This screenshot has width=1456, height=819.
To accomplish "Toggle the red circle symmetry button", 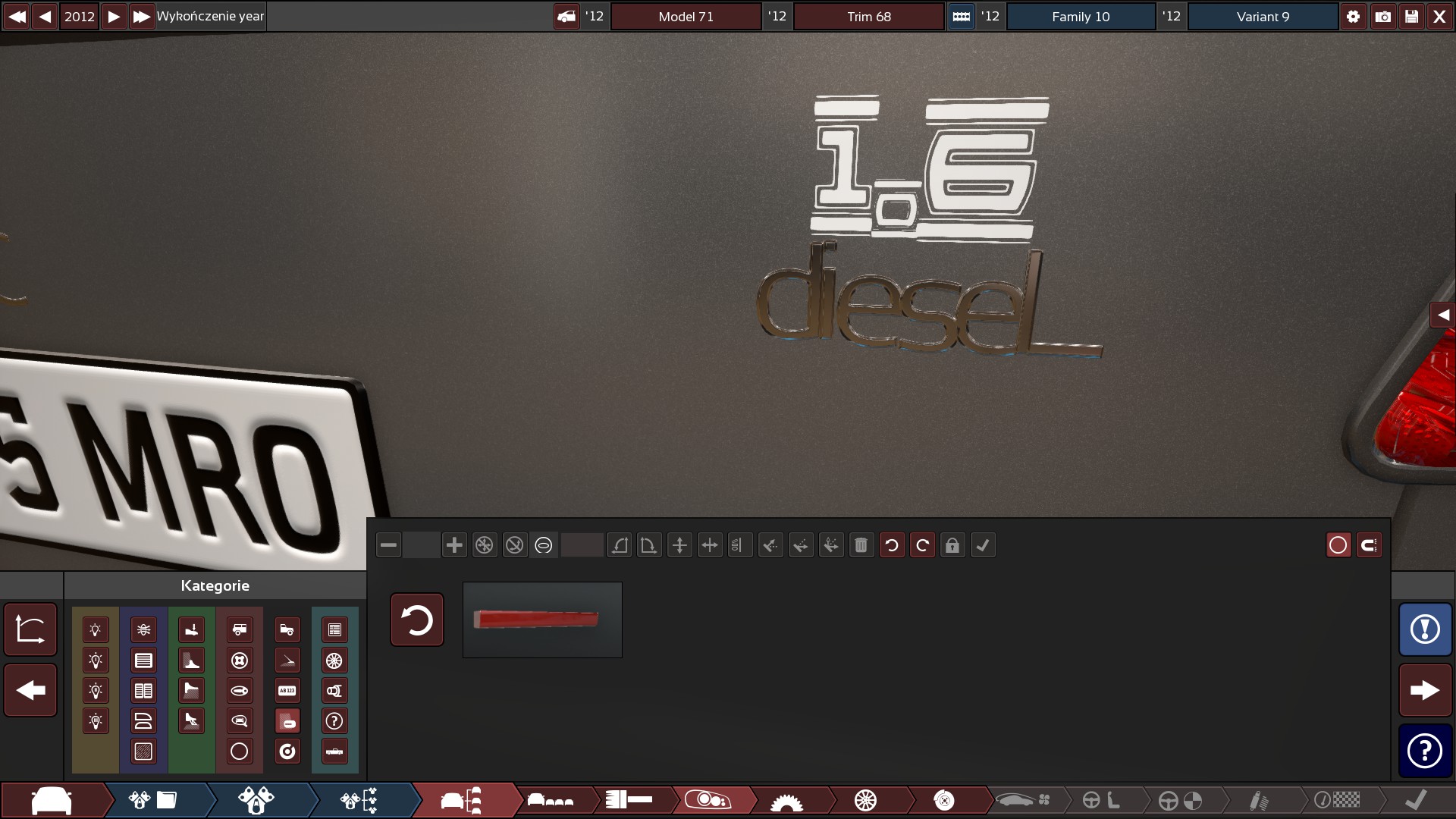I will pos(1338,545).
